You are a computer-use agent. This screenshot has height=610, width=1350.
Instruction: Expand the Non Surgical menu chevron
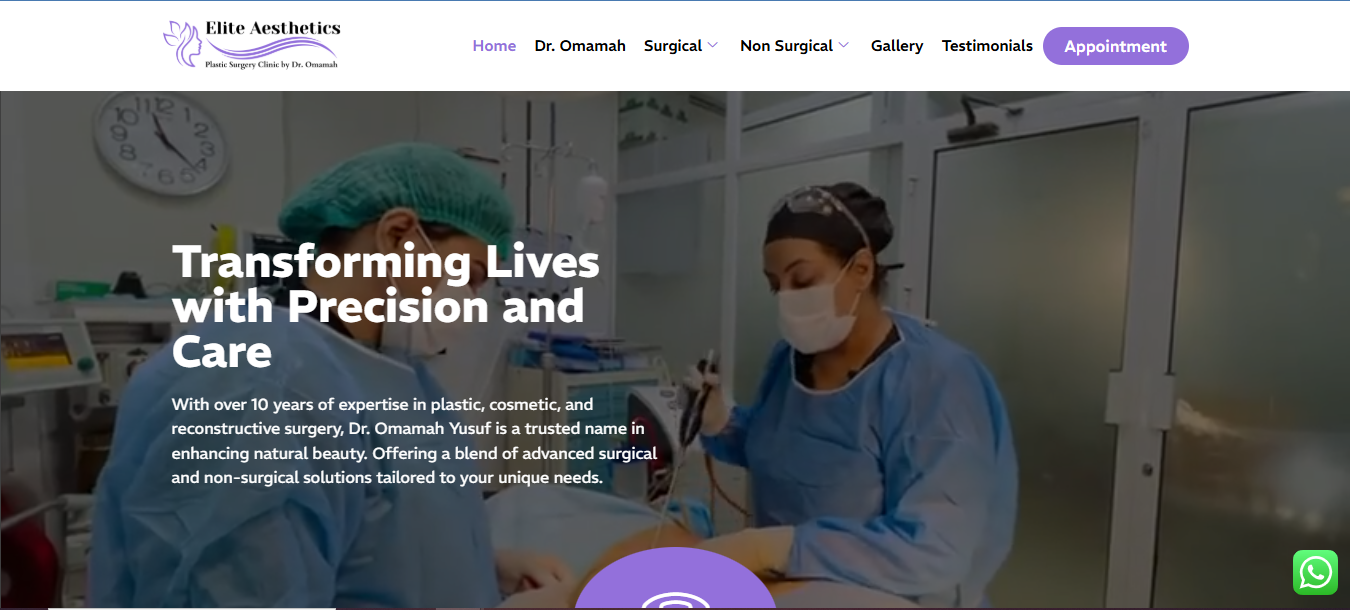(844, 45)
